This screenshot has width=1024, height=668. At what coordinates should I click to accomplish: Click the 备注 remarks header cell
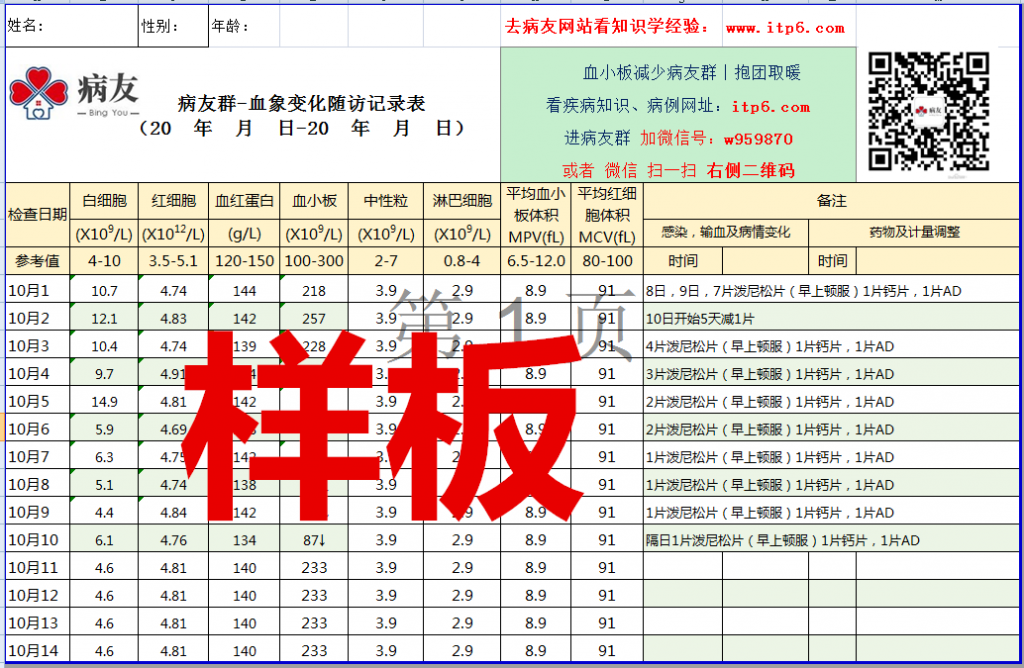(831, 201)
